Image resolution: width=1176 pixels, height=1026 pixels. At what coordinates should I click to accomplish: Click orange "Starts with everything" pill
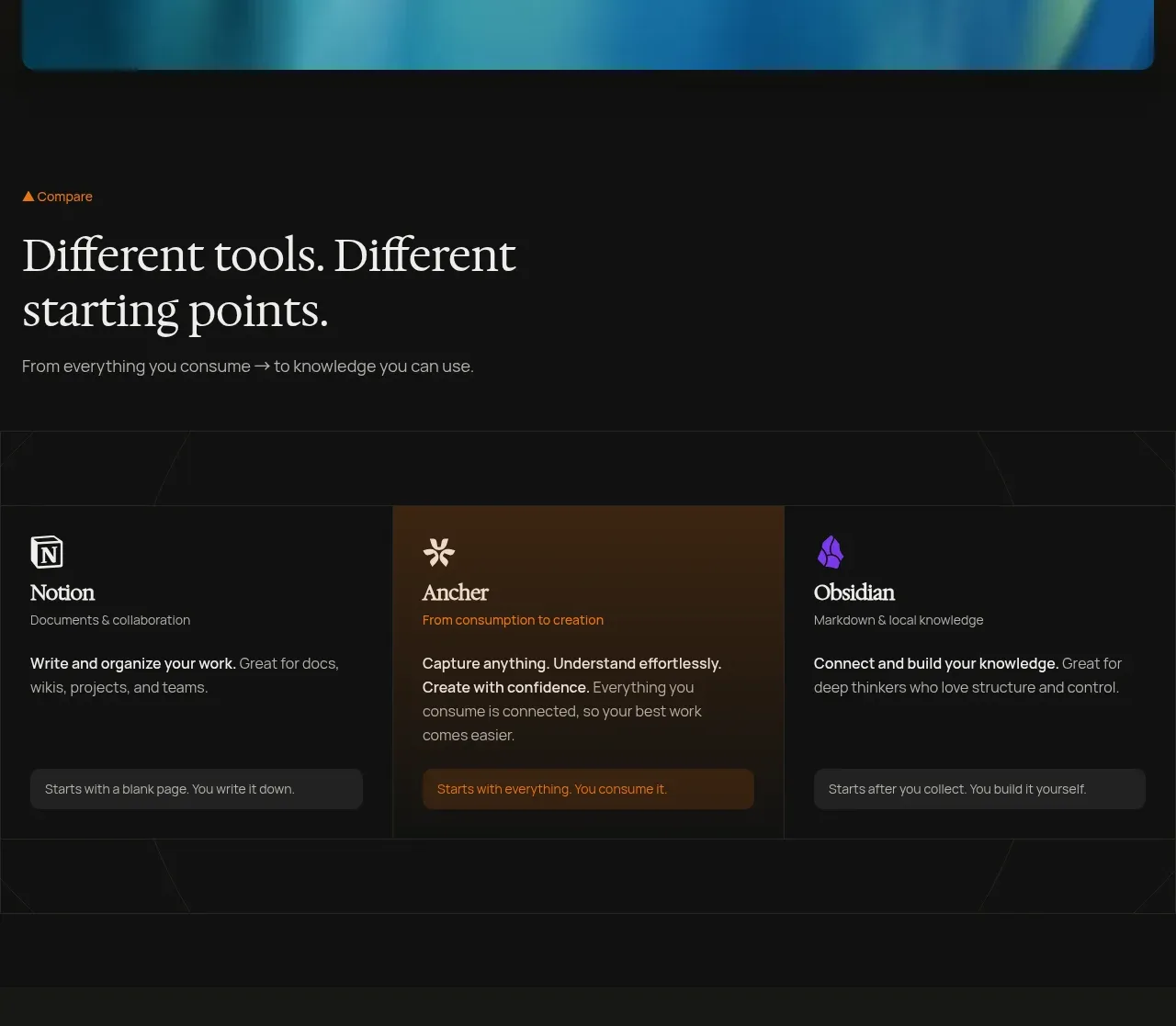pos(588,789)
